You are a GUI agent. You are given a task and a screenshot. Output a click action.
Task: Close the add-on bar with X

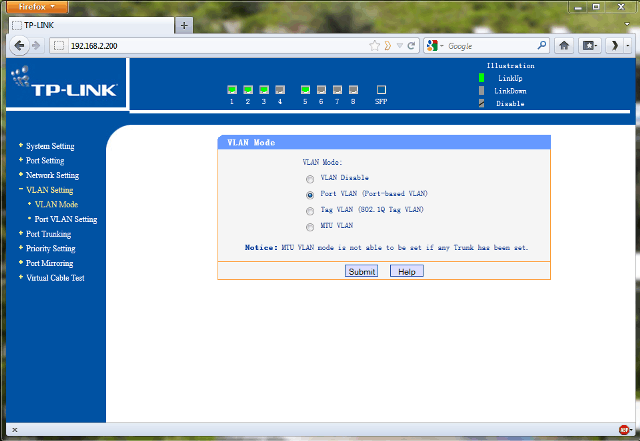(15, 430)
